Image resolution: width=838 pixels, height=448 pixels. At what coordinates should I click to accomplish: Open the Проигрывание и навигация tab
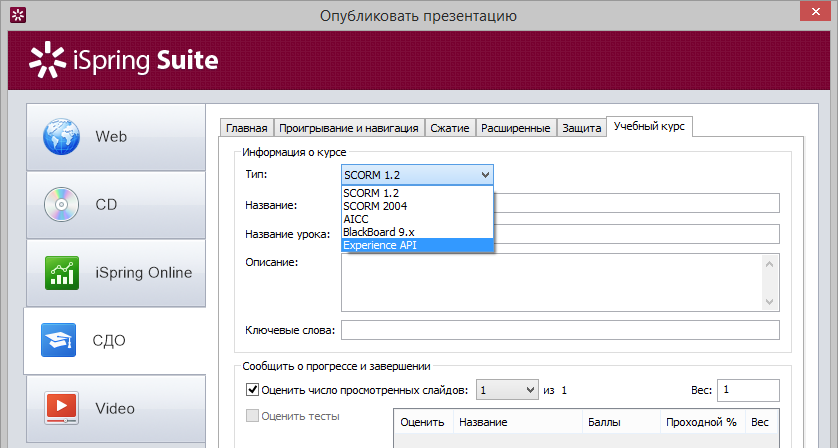click(x=348, y=128)
